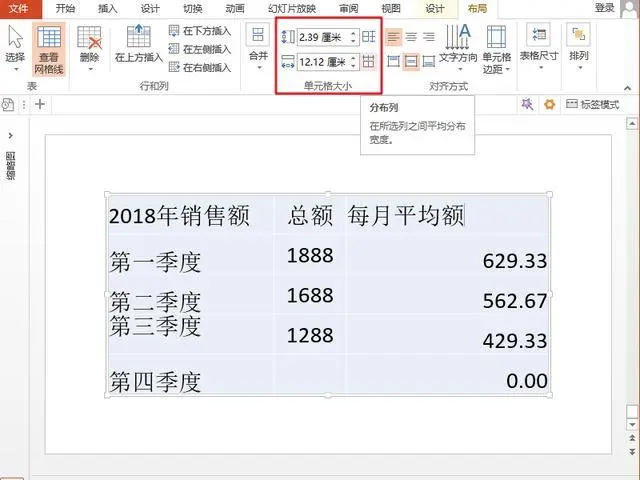The image size is (640, 480).
Task: Click 在下方插入 to insert a row below
Action: 200,31
